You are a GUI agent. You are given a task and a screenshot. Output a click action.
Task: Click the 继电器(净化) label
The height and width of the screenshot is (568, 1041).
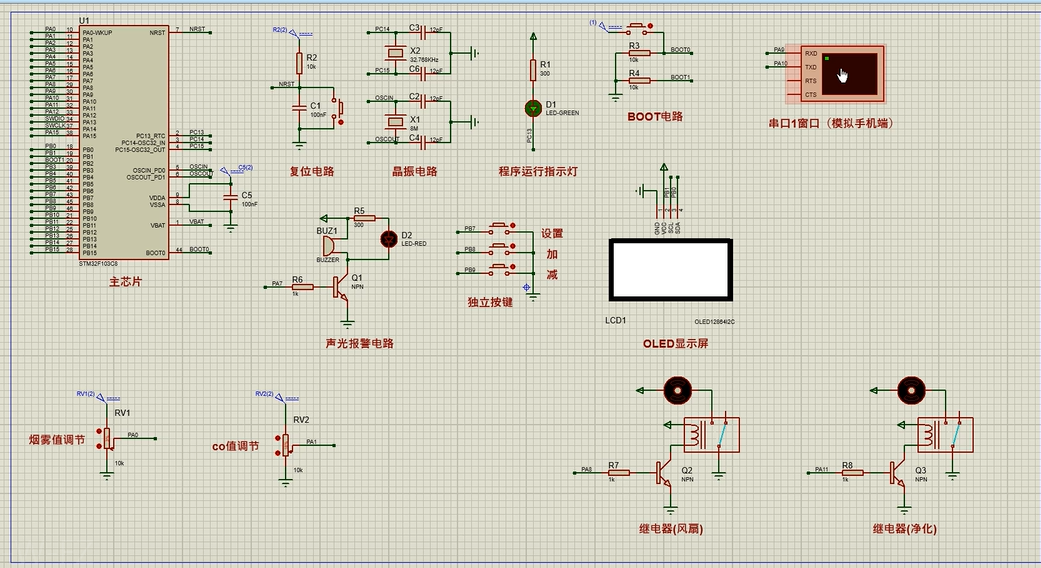(904, 529)
